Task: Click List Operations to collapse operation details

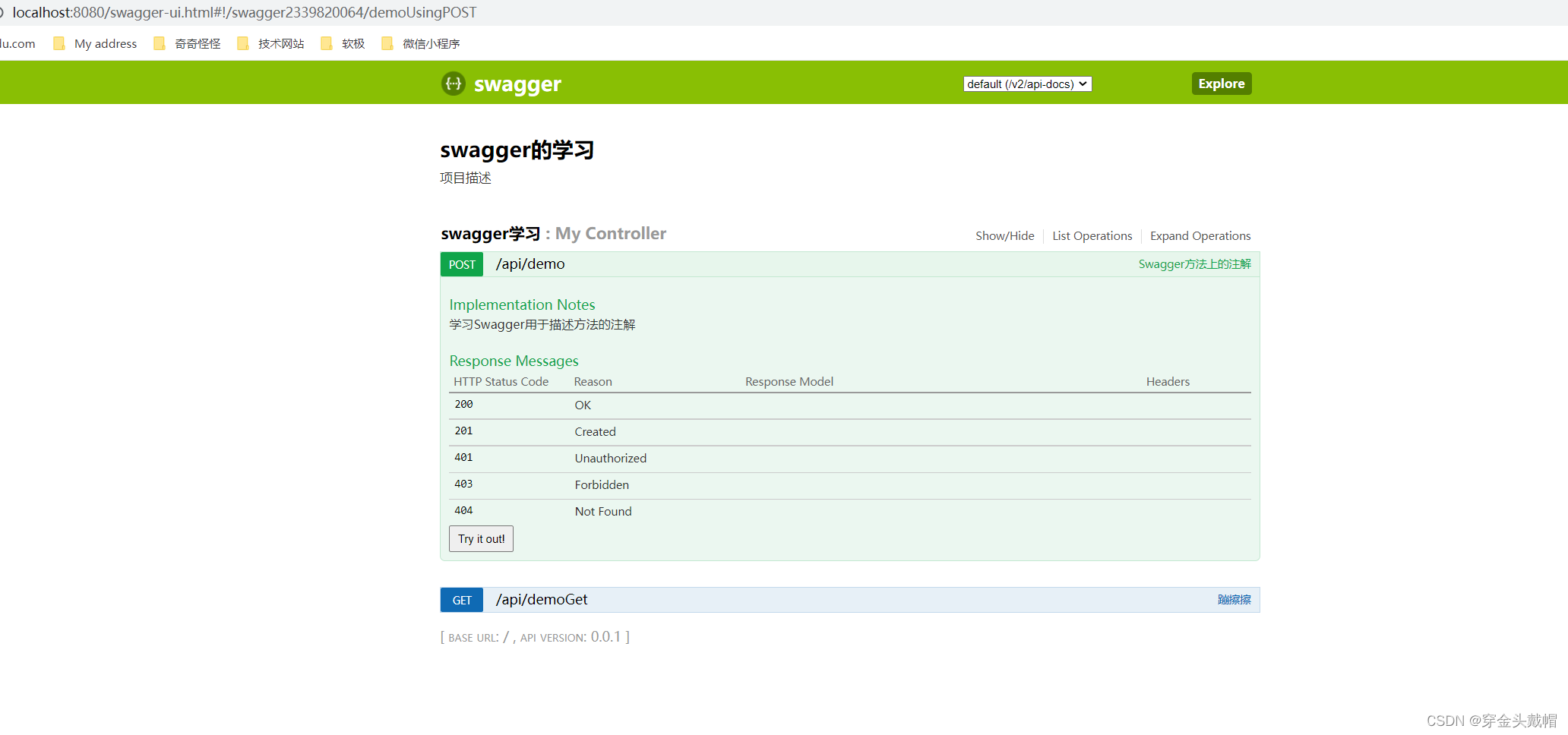Action: (1092, 235)
